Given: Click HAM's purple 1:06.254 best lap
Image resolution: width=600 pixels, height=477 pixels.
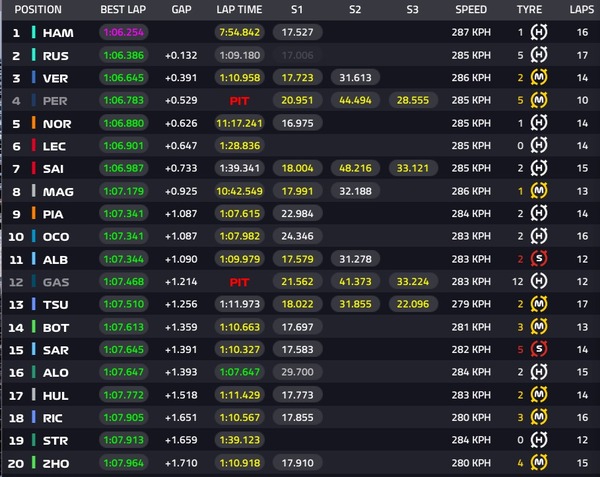Looking at the screenshot, I should (x=124, y=32).
